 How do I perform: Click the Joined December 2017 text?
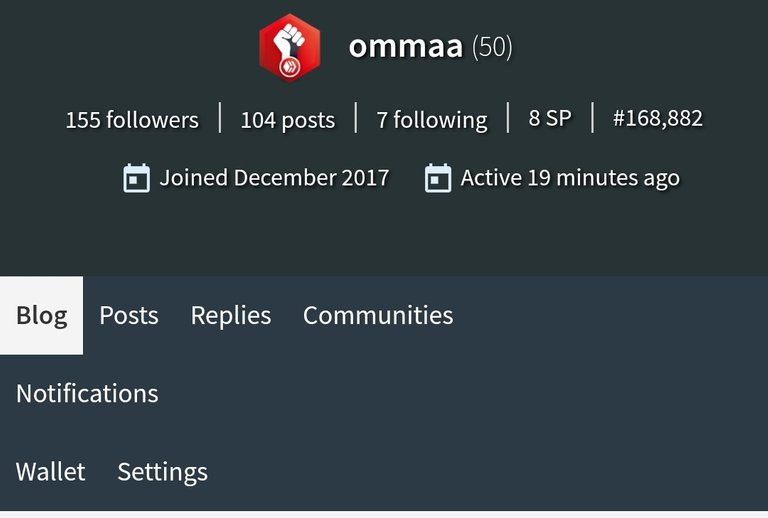click(274, 178)
